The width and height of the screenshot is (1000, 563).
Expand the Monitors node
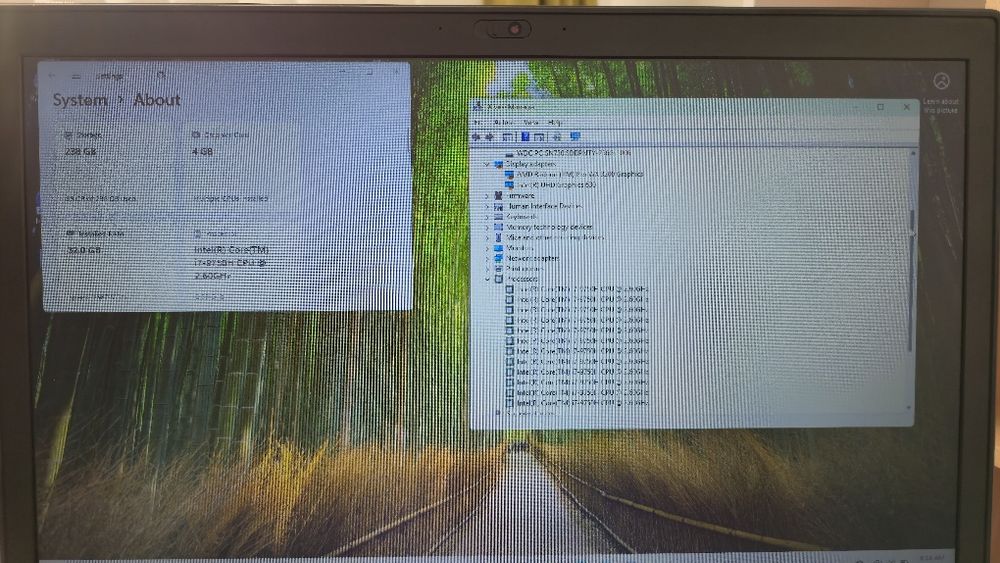487,248
